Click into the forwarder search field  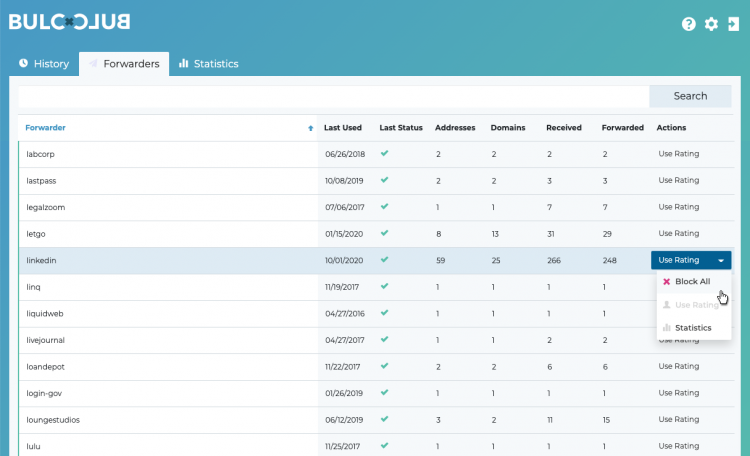(x=333, y=96)
